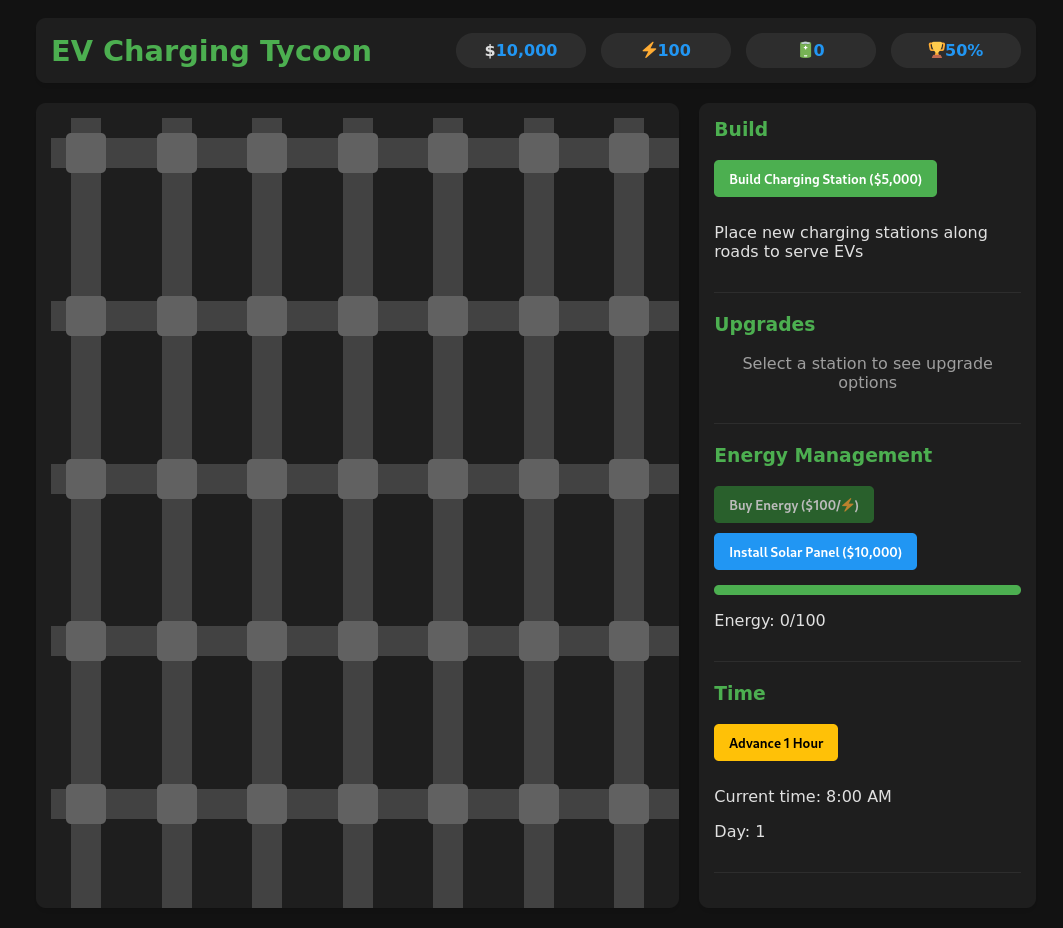Click the 'Current time: 8:00 AM' text

[x=803, y=796]
